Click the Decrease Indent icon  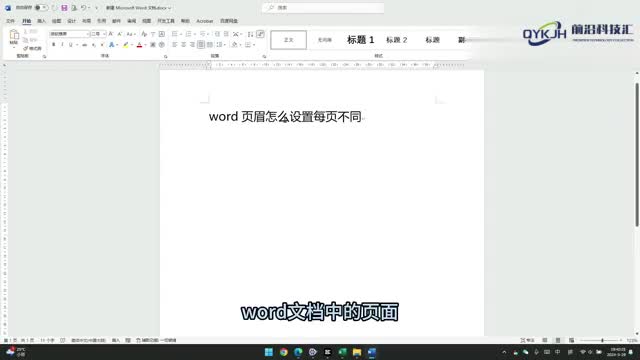click(x=217, y=34)
